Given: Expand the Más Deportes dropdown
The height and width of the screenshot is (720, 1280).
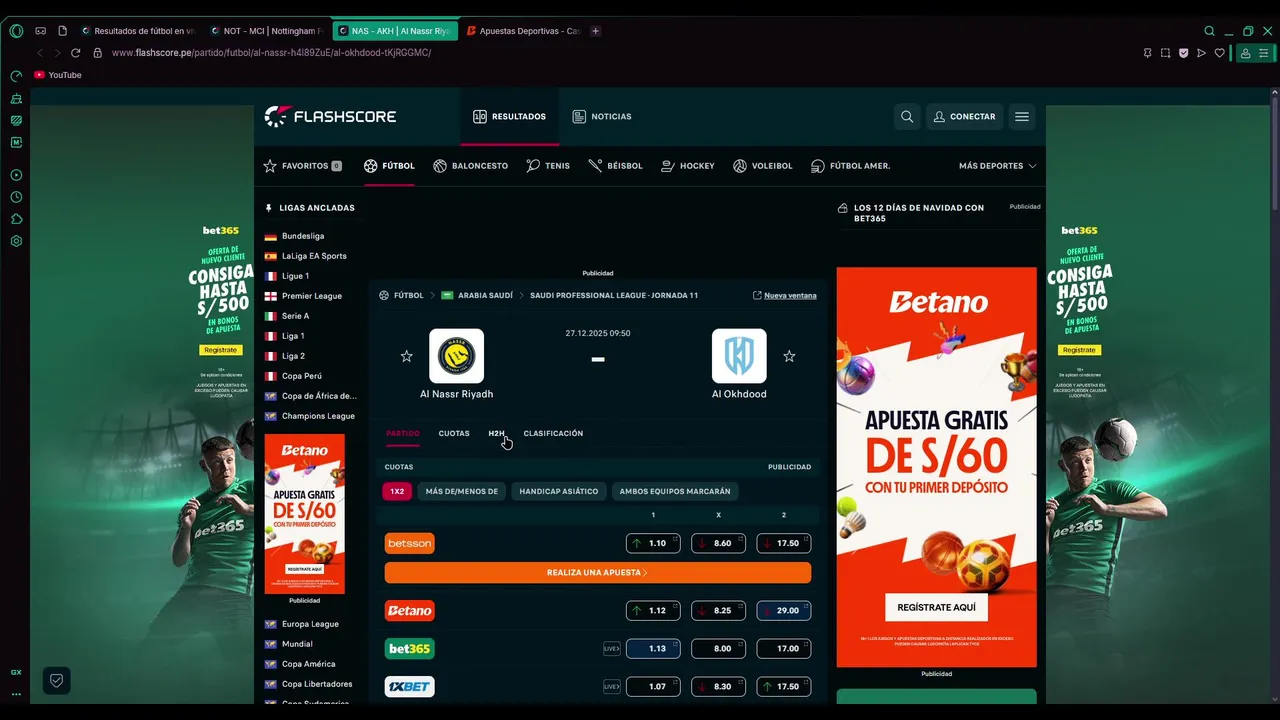Looking at the screenshot, I should tap(997, 166).
